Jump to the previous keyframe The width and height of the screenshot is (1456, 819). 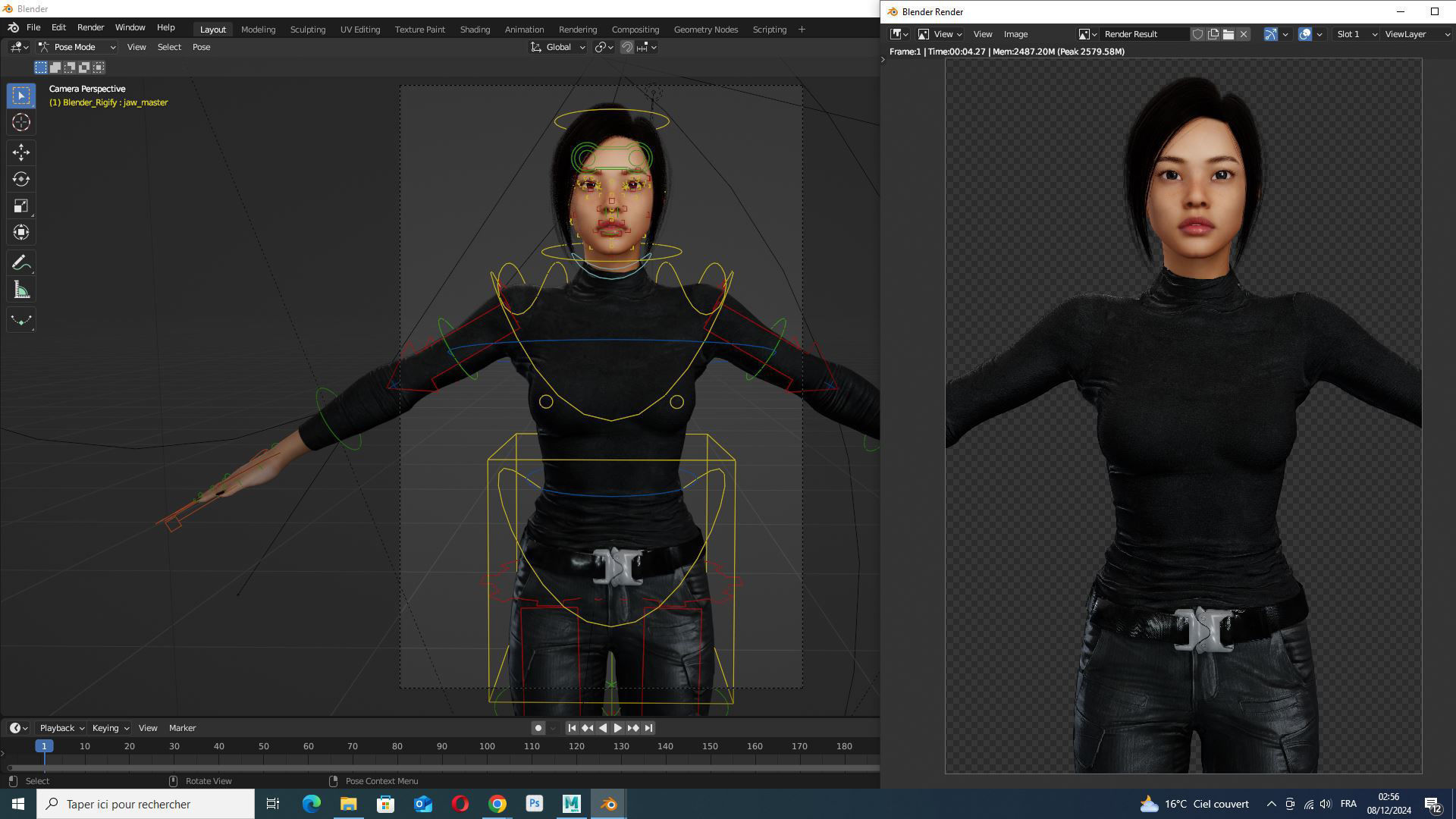click(x=588, y=728)
